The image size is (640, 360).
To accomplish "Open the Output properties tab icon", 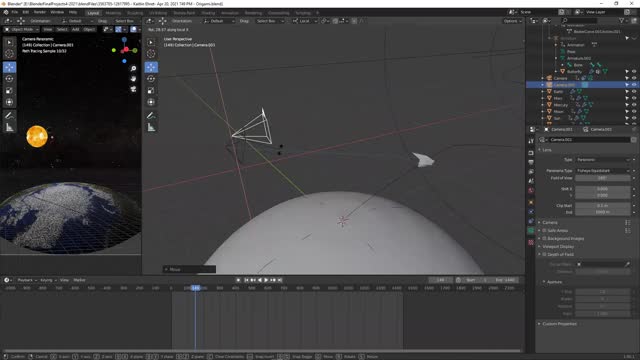I will [531, 162].
